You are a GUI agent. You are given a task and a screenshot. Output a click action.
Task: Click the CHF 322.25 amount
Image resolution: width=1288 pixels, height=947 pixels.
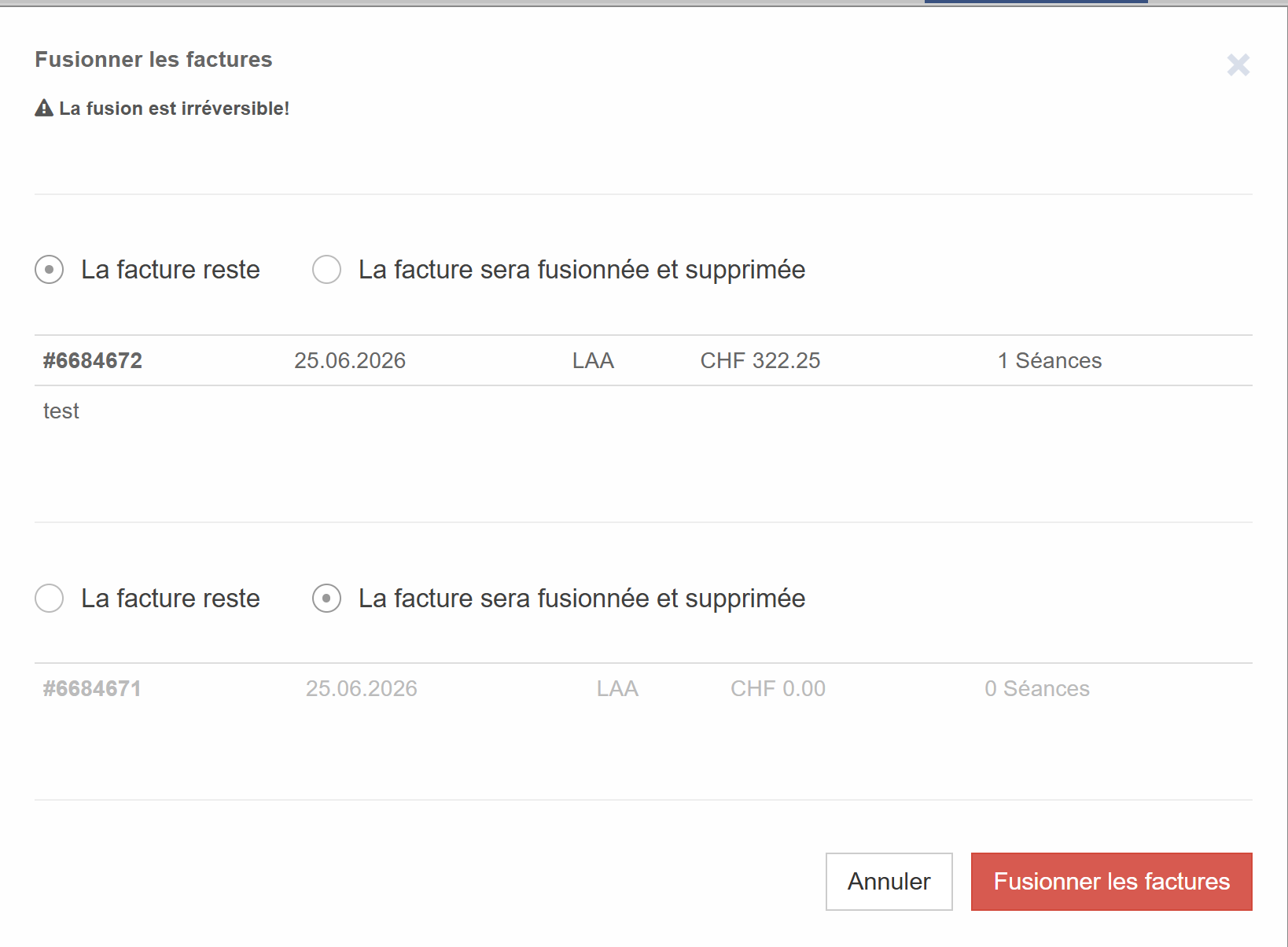click(760, 360)
